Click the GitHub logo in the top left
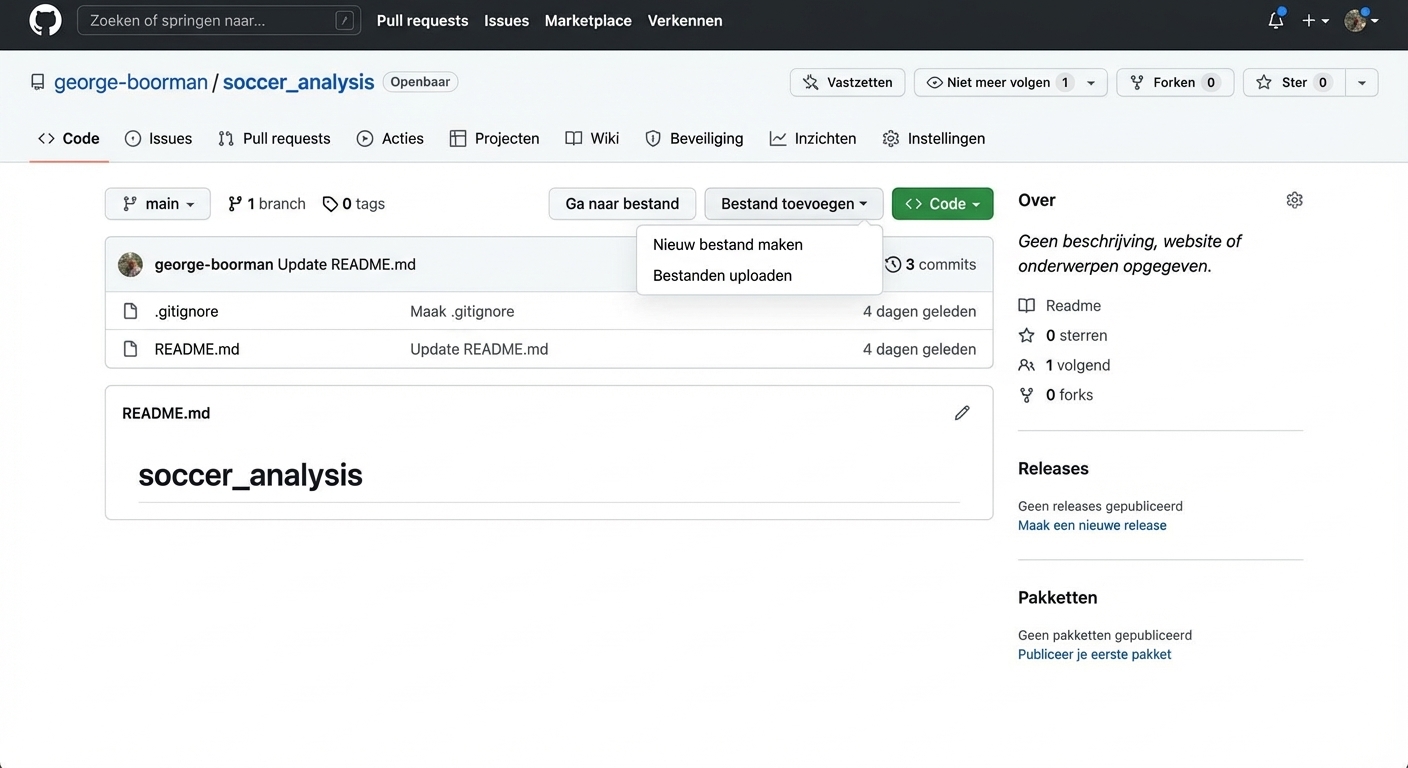The width and height of the screenshot is (1408, 768). (45, 19)
